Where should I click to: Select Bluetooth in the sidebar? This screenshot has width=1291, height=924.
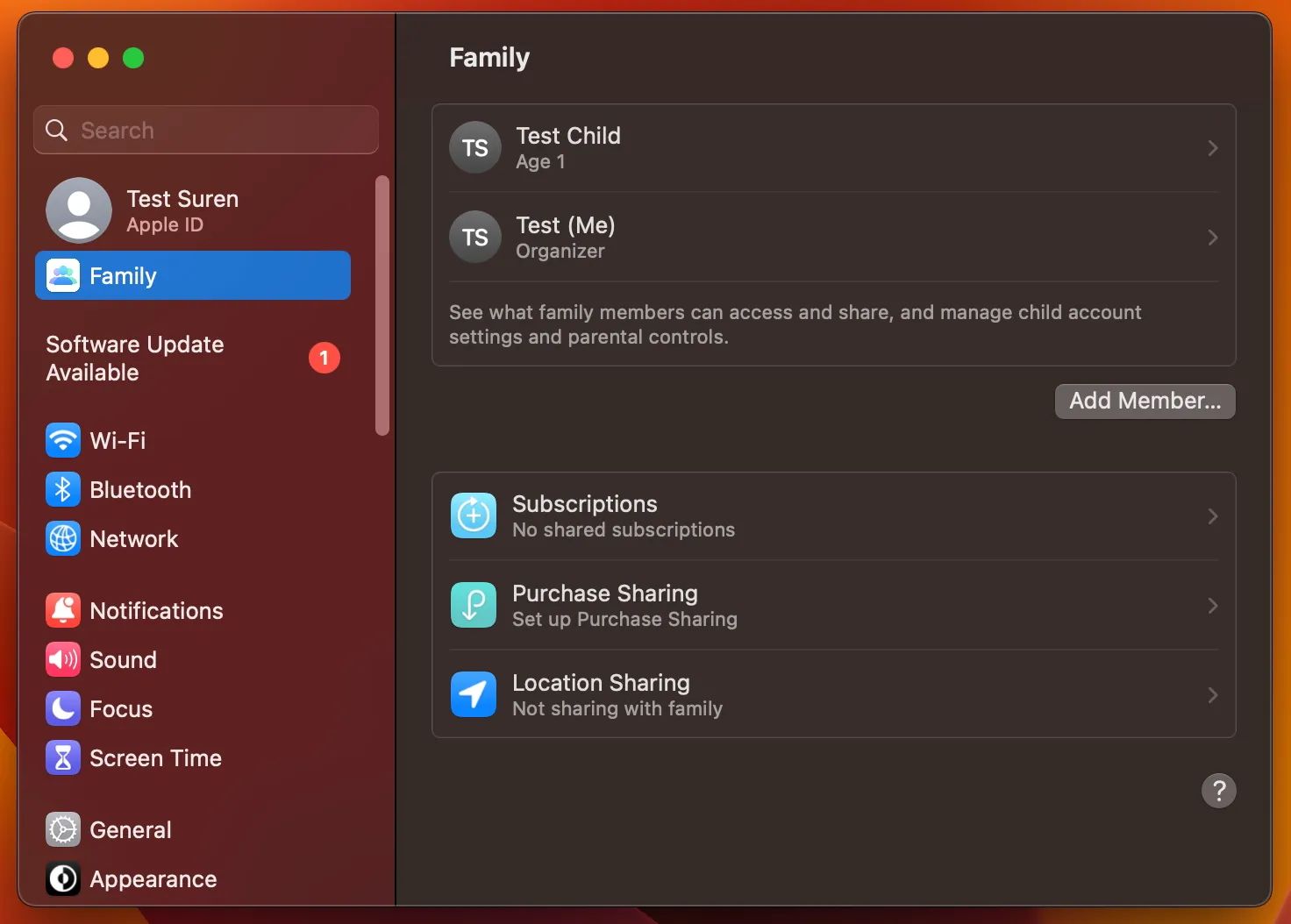coord(140,490)
